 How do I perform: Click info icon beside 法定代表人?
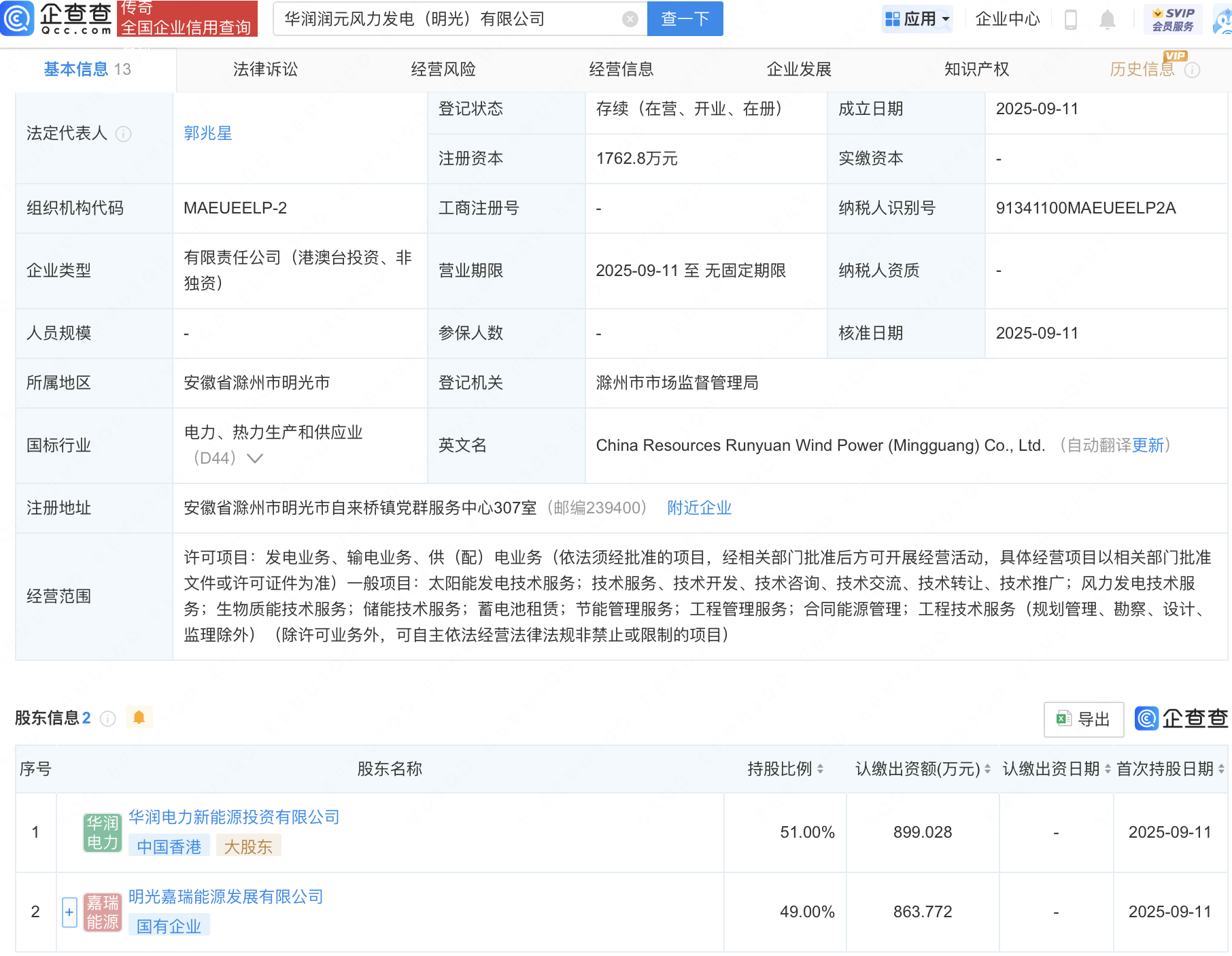pos(123,134)
